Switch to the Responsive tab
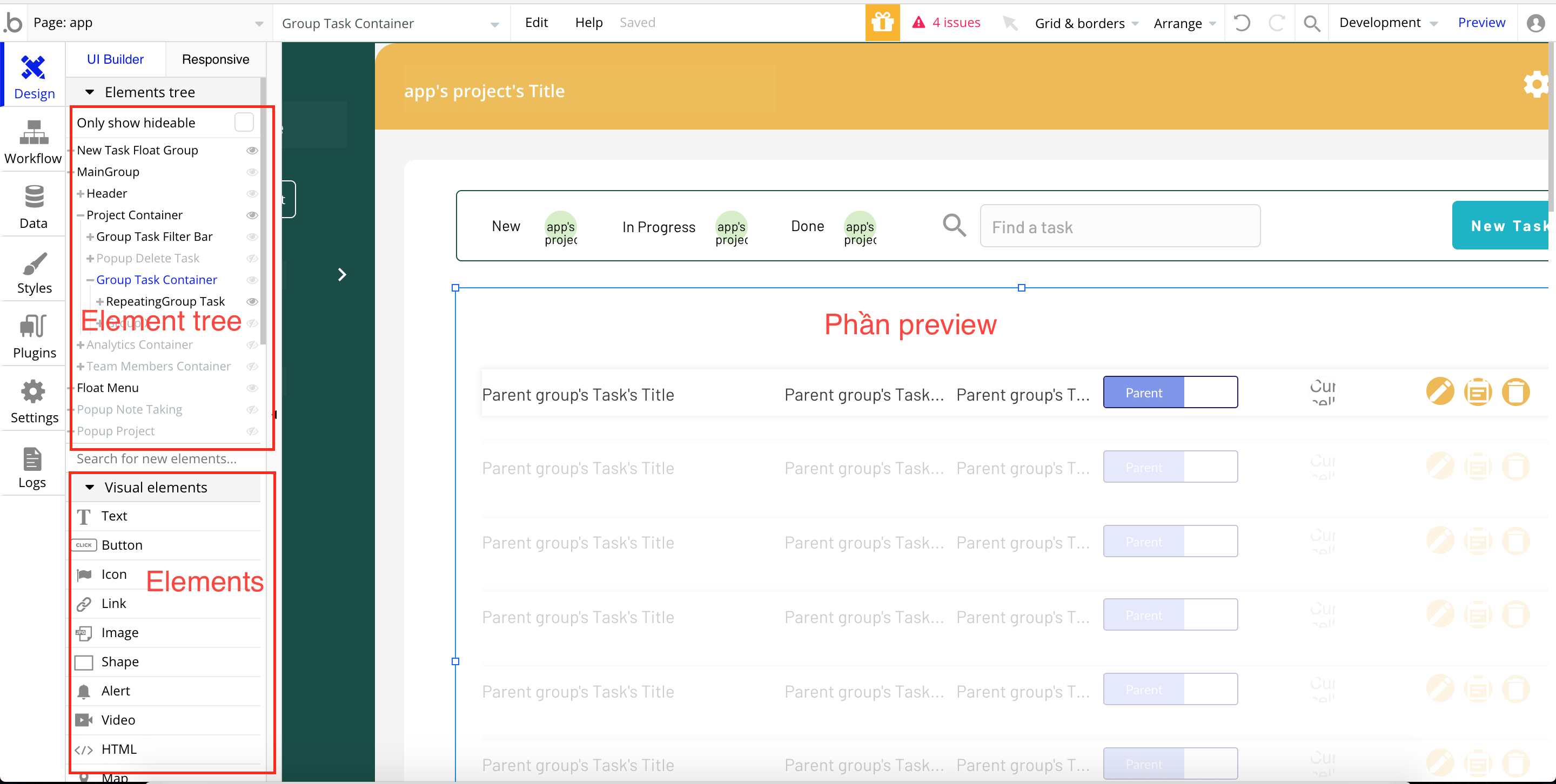This screenshot has width=1556, height=784. (215, 59)
